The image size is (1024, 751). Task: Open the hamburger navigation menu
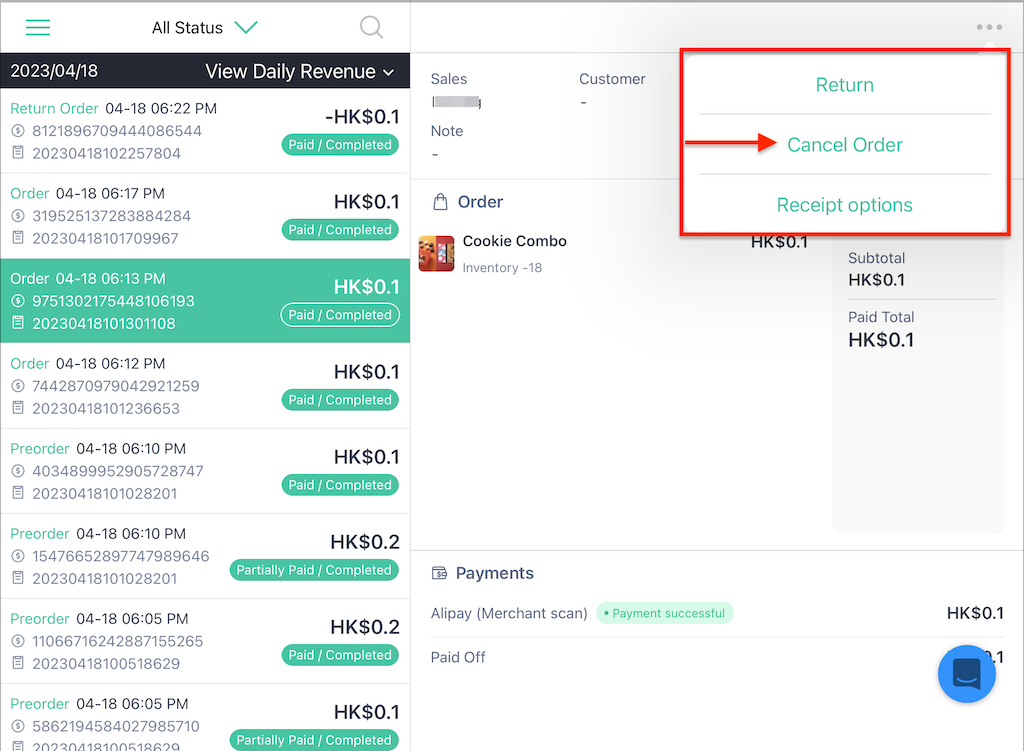(x=37, y=27)
